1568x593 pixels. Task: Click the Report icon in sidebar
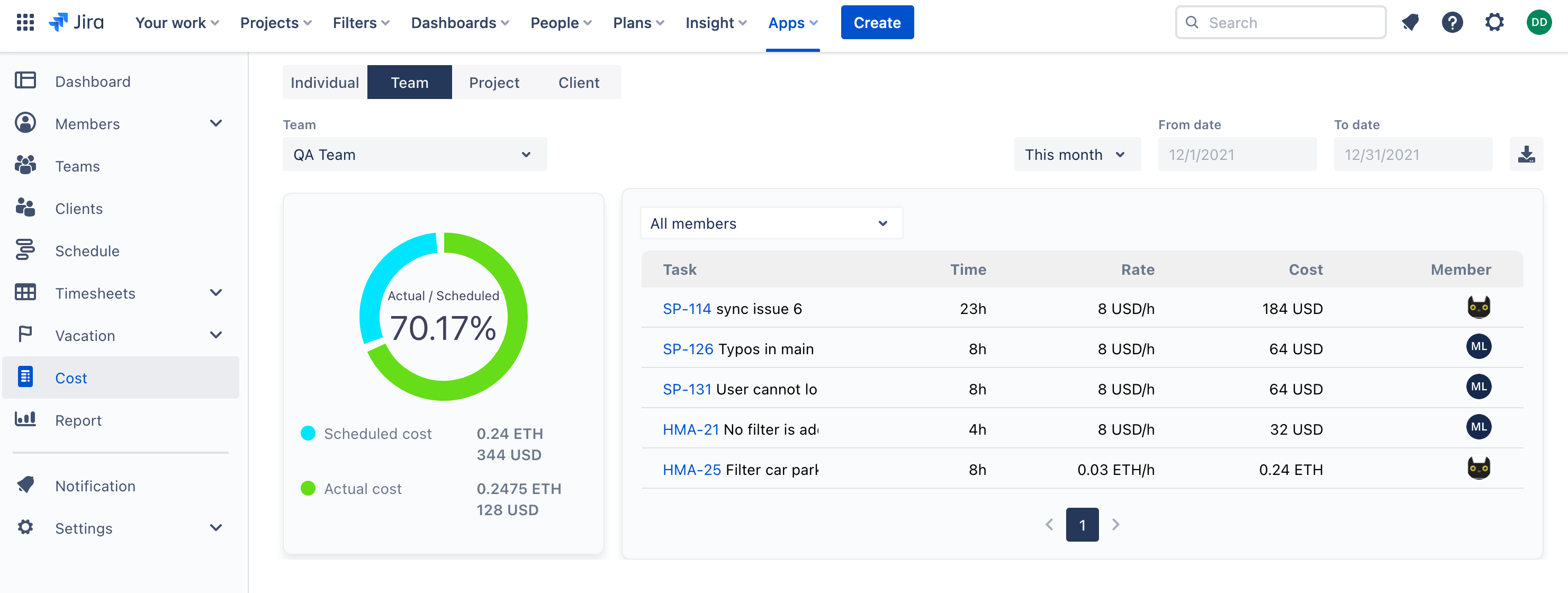[26, 419]
